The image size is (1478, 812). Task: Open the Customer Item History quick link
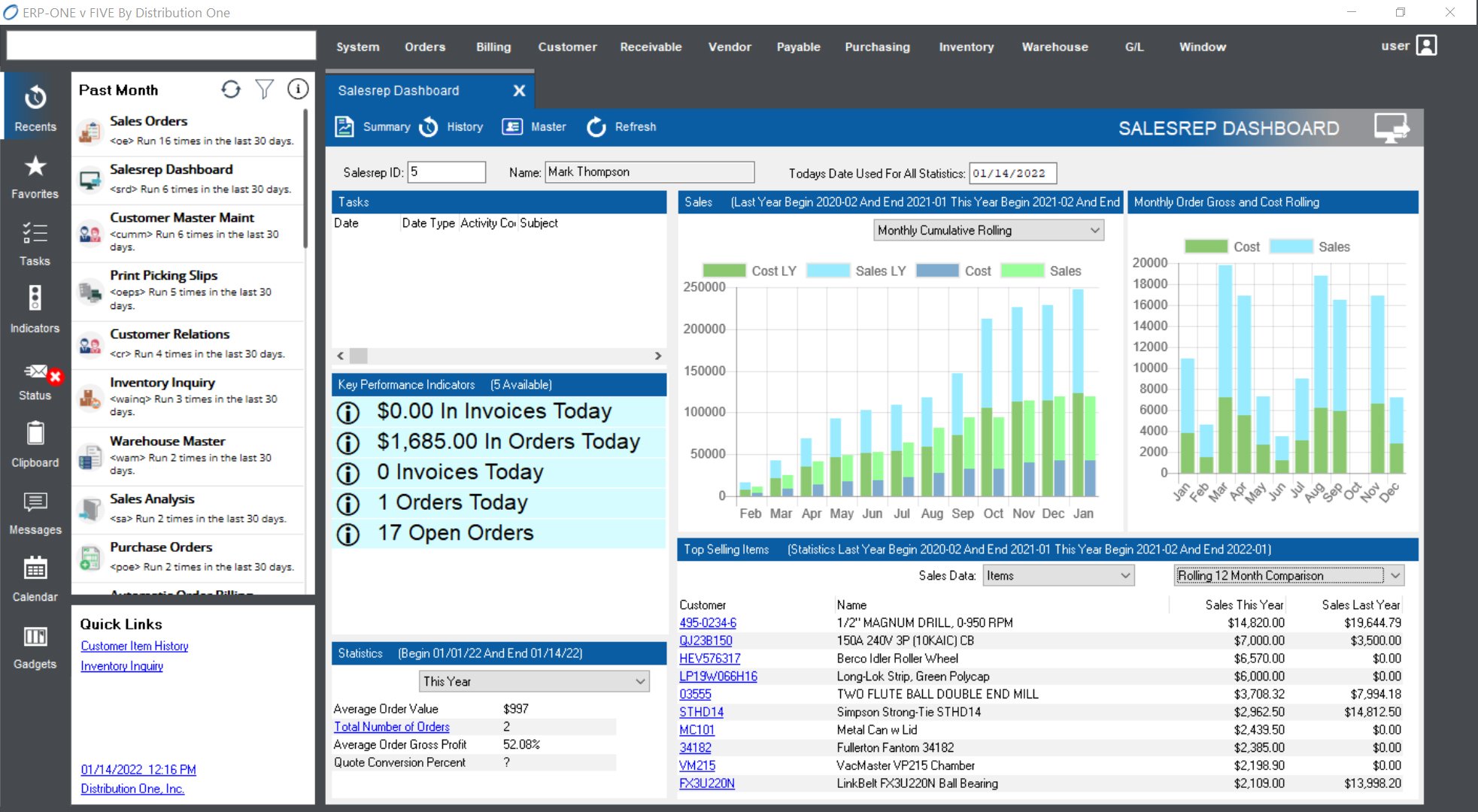(135, 646)
